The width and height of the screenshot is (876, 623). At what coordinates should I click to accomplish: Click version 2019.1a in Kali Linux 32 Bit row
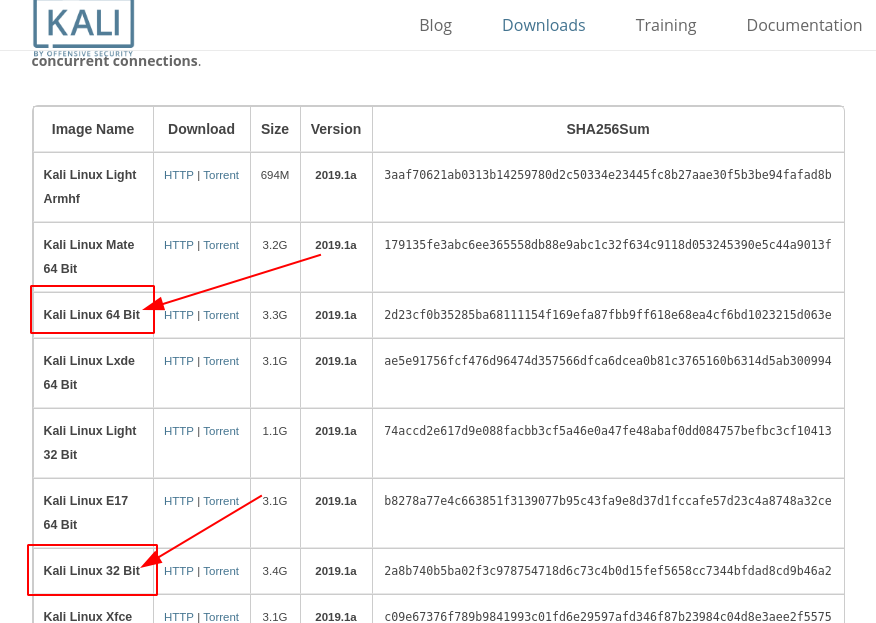(x=336, y=571)
